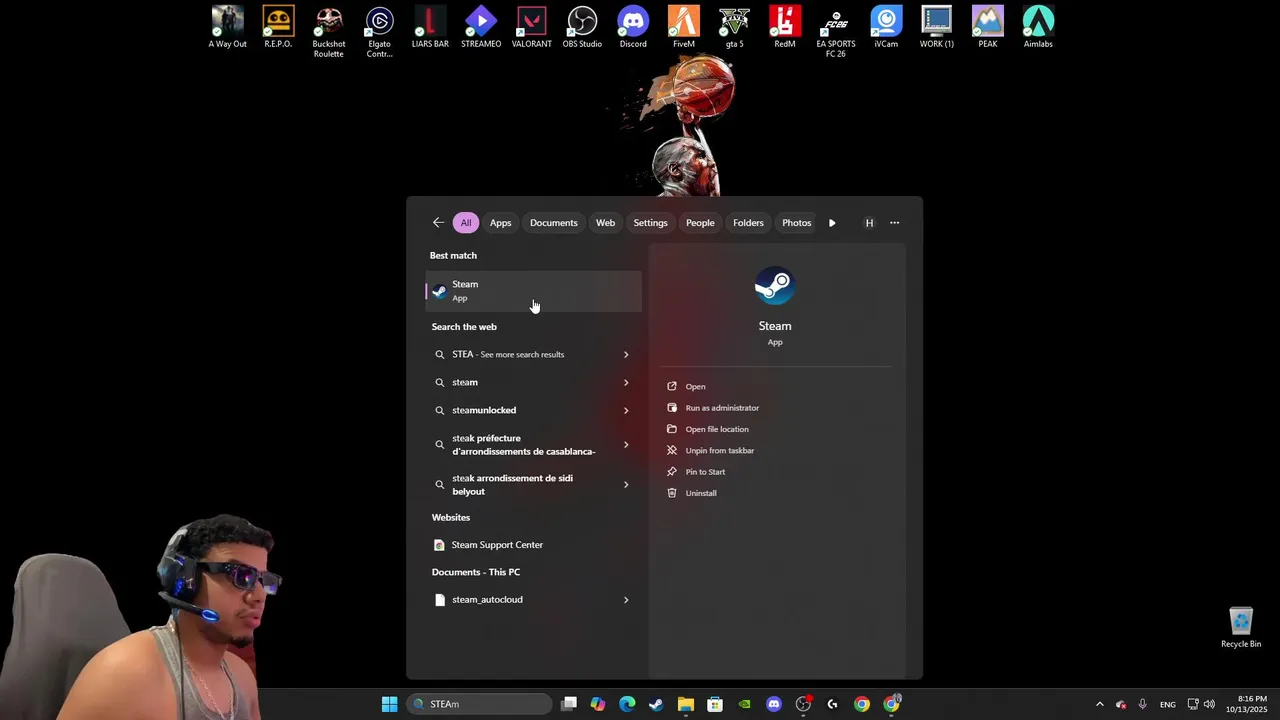
Task: Choose Pin to Start
Action: pyautogui.click(x=705, y=472)
